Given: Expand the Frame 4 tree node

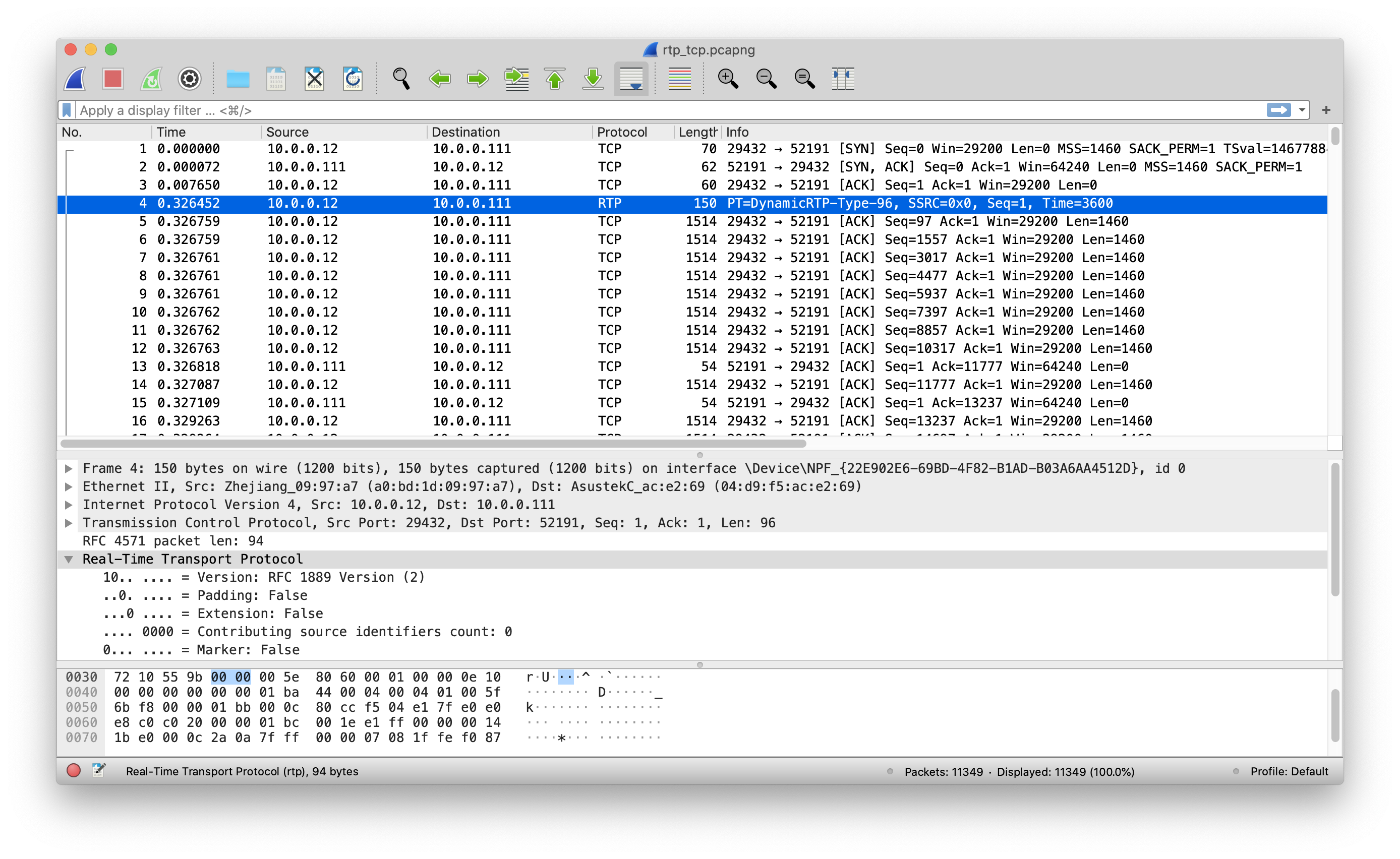Looking at the screenshot, I should coord(69,469).
